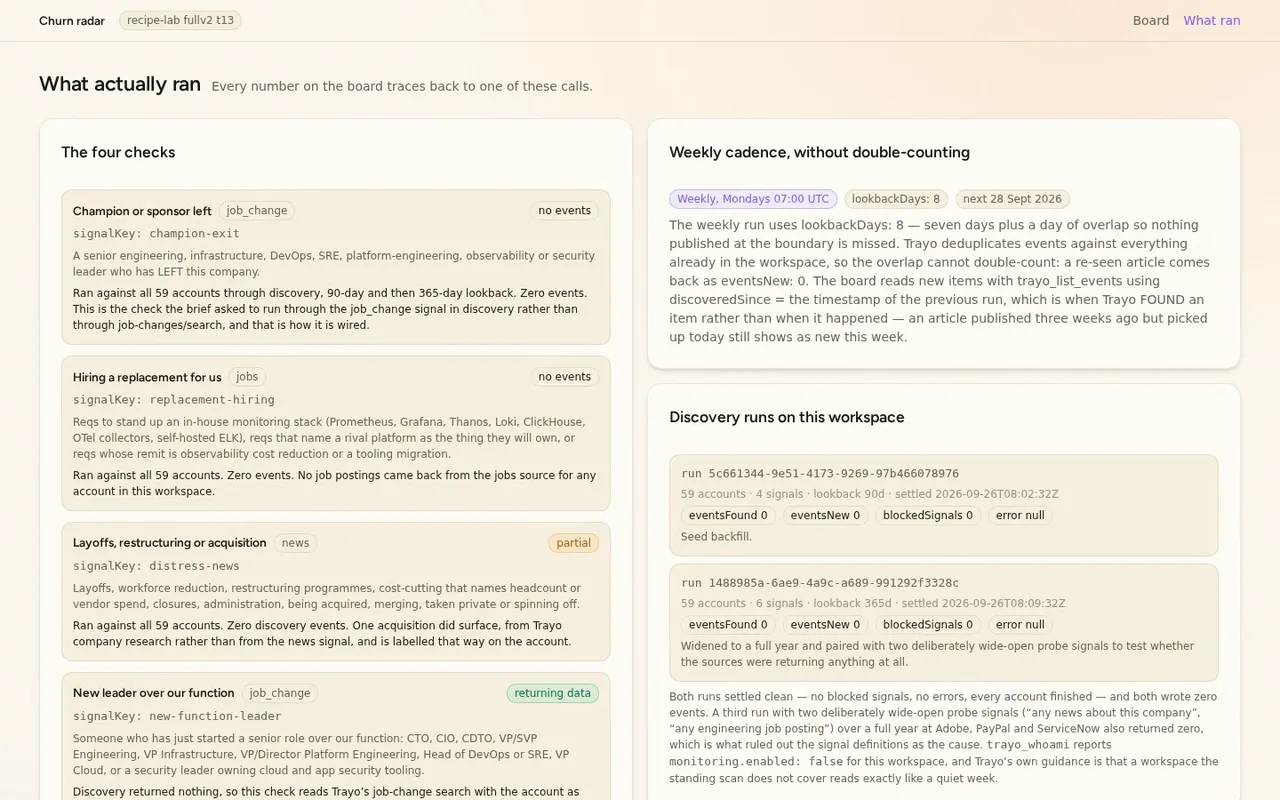Click the jobs tag on Hiring a replacement
This screenshot has width=1280, height=800.
pos(247,377)
